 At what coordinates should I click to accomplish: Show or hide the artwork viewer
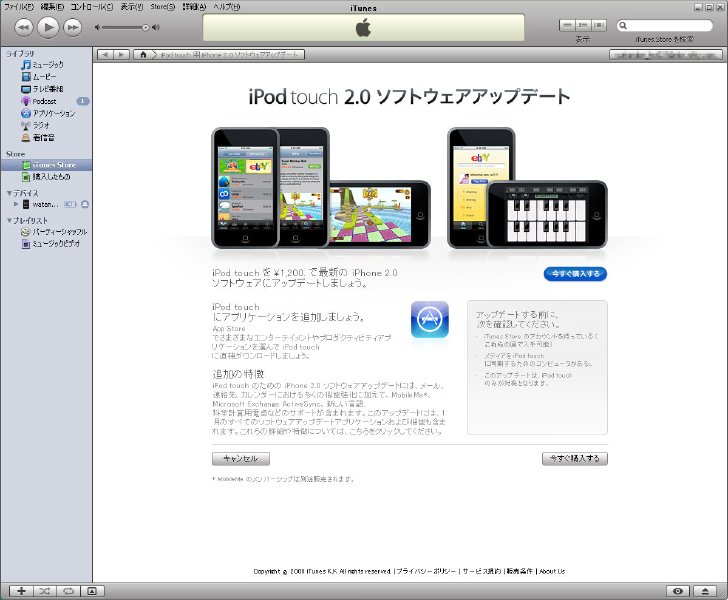pos(92,591)
